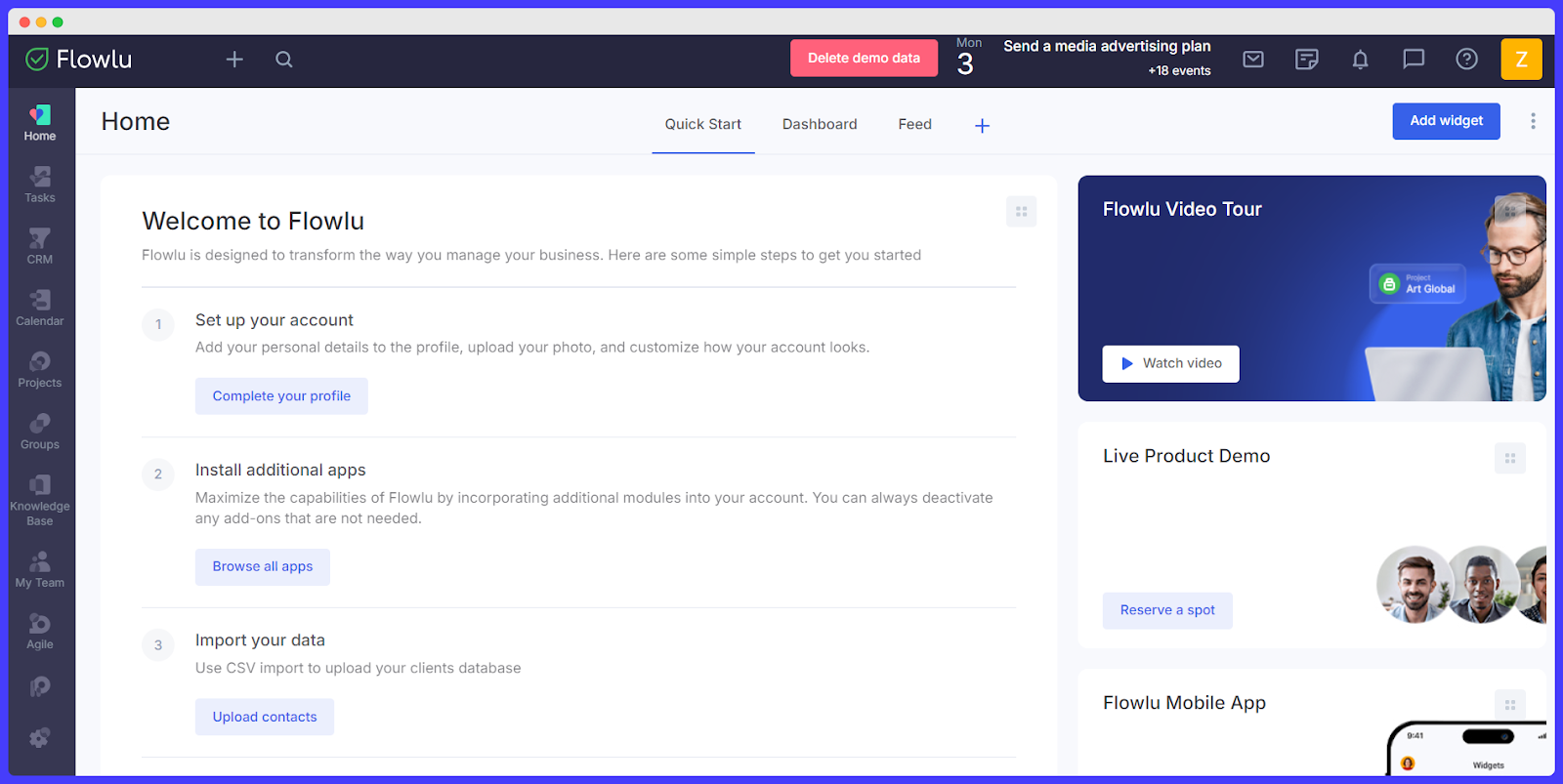1563x784 pixels.
Task: Open the Projects module in sidebar
Action: (40, 370)
